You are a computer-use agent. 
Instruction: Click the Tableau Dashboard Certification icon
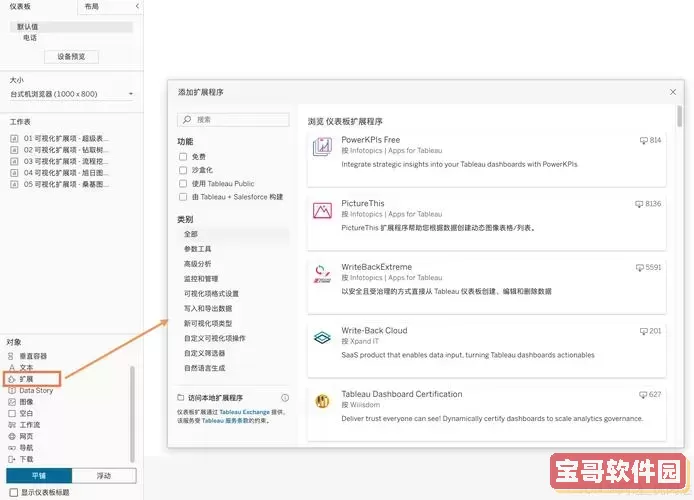tap(322, 401)
